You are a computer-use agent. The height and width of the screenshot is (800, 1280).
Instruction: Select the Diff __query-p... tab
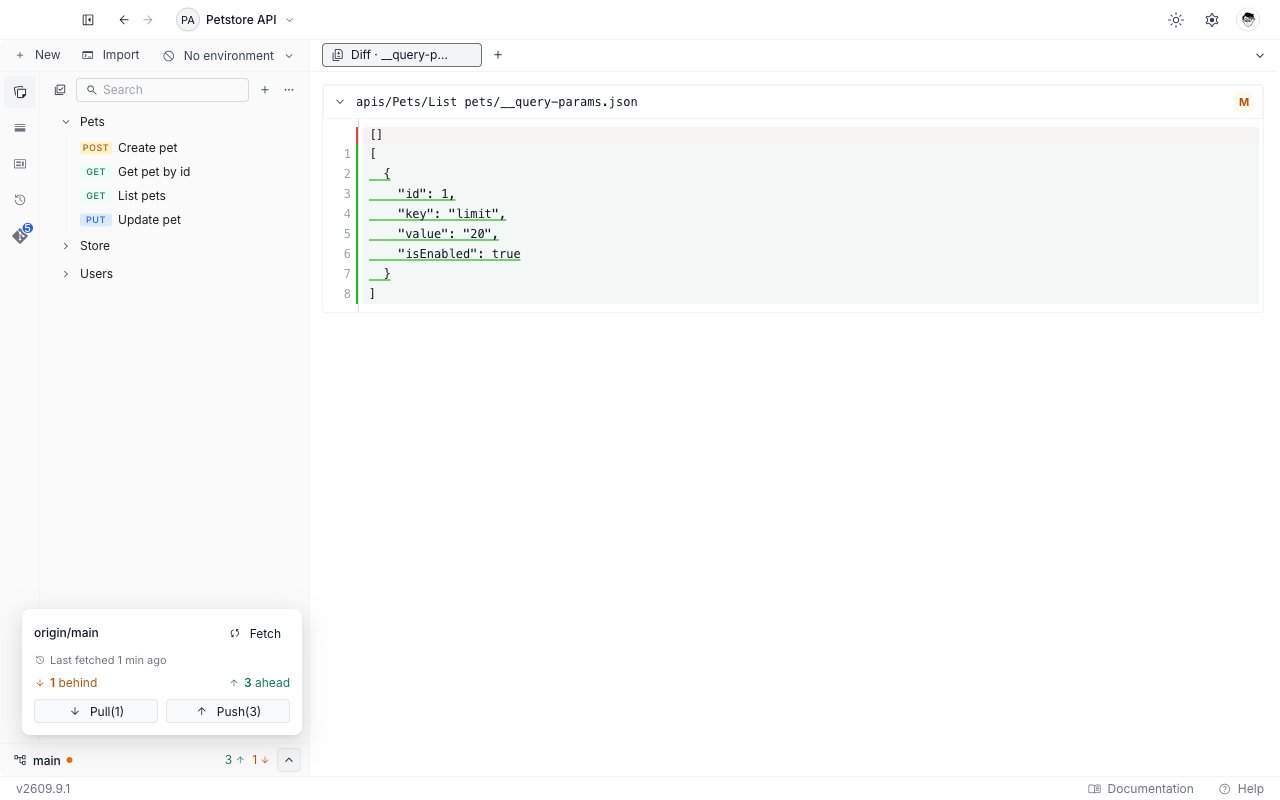click(402, 55)
